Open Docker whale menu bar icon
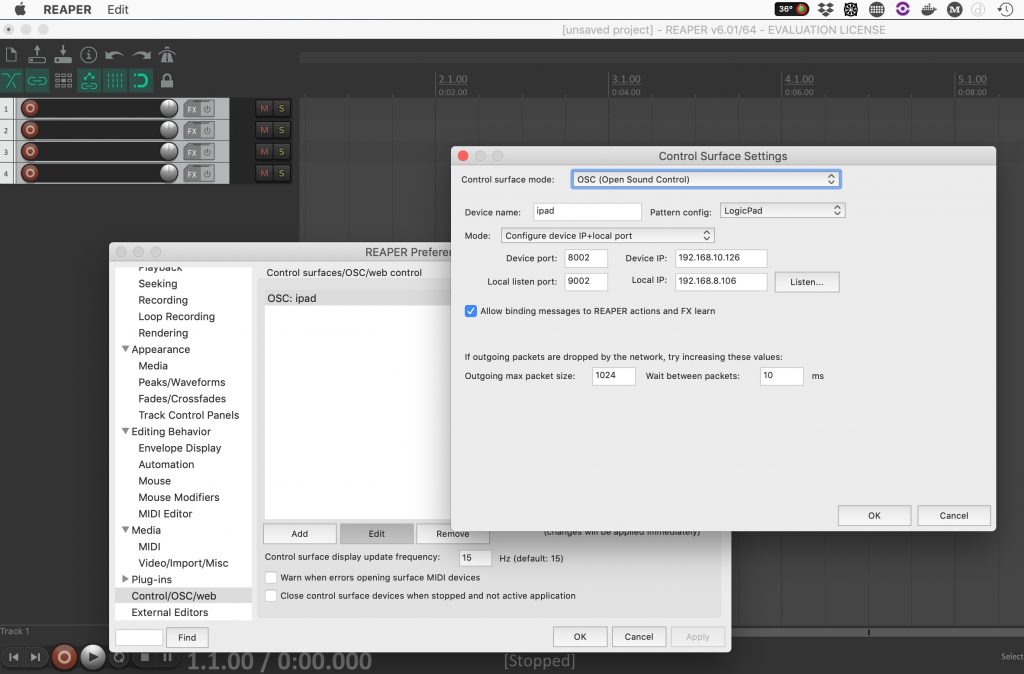This screenshot has height=674, width=1024. (929, 9)
